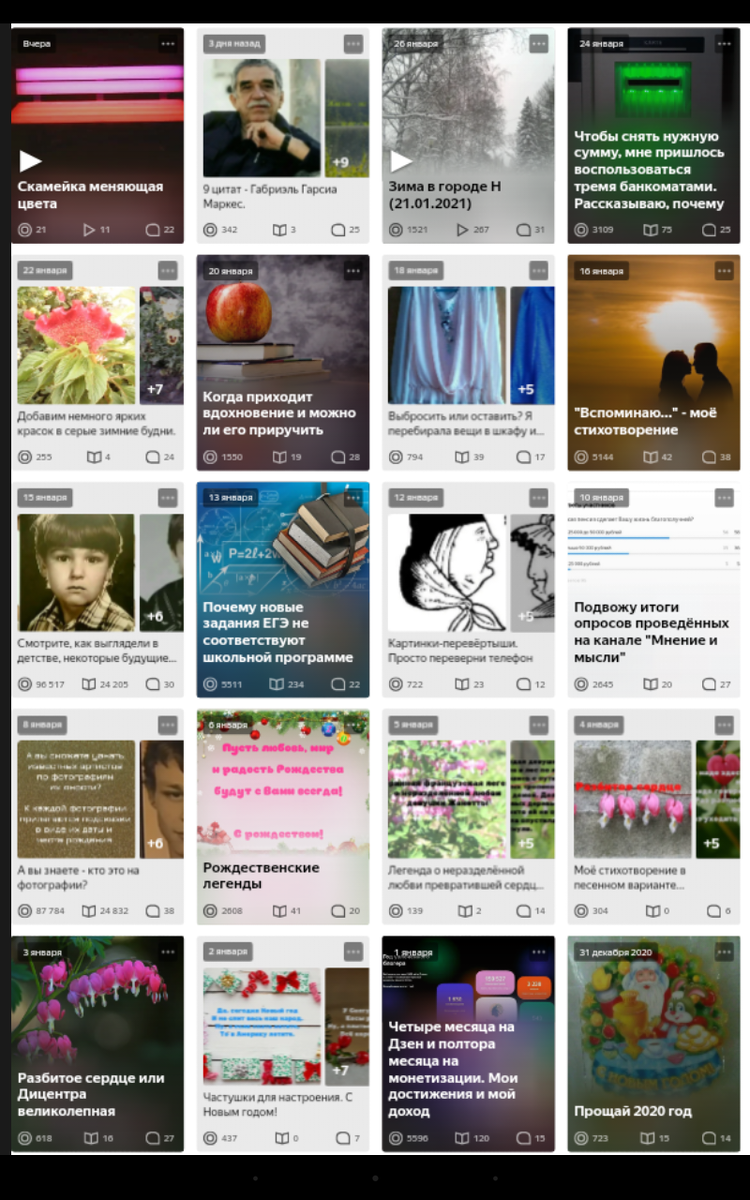Open three-dot menu on Рождественские легенды card

pyautogui.click(x=353, y=726)
